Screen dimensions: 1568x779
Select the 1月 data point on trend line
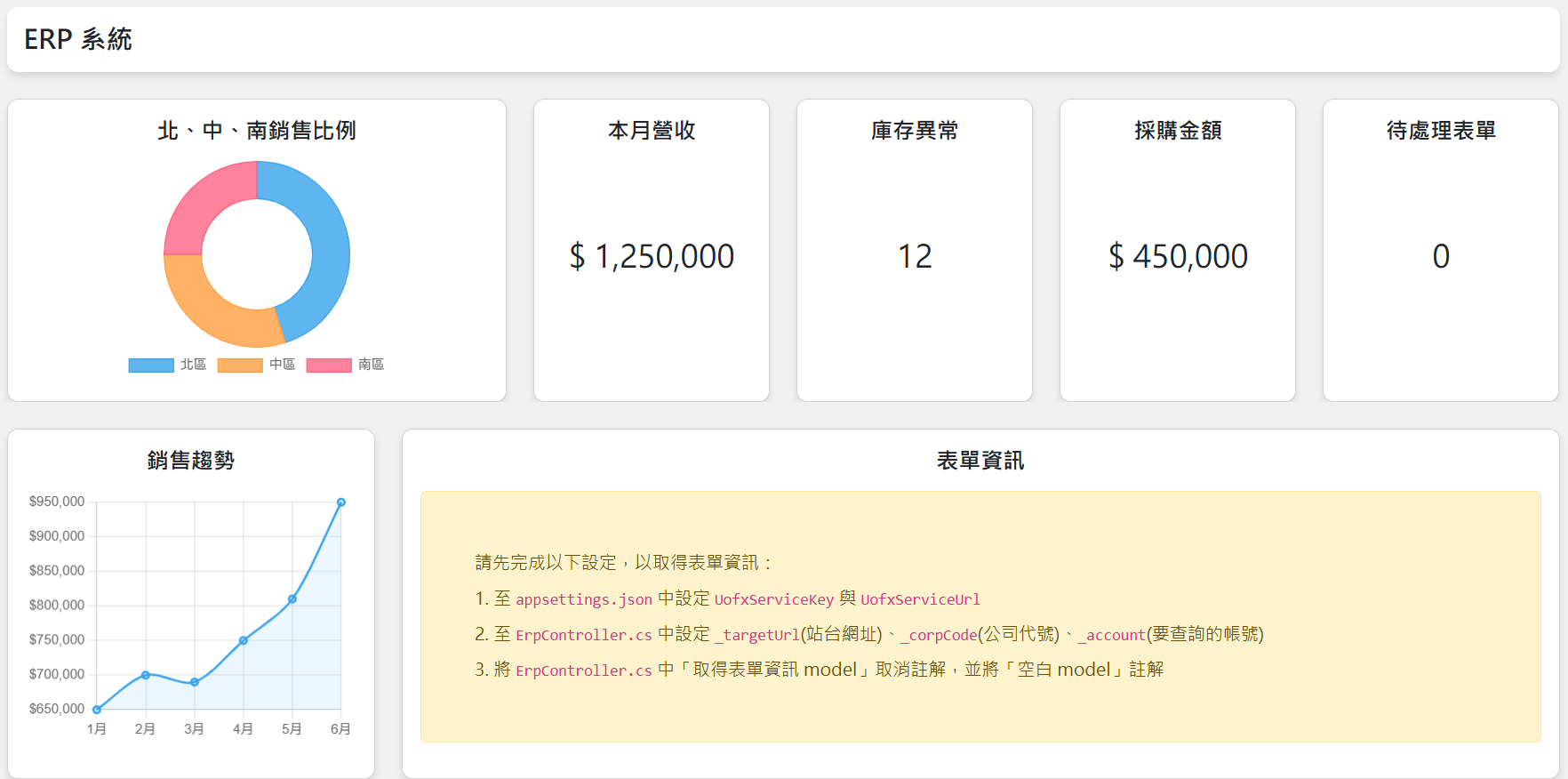click(x=97, y=710)
